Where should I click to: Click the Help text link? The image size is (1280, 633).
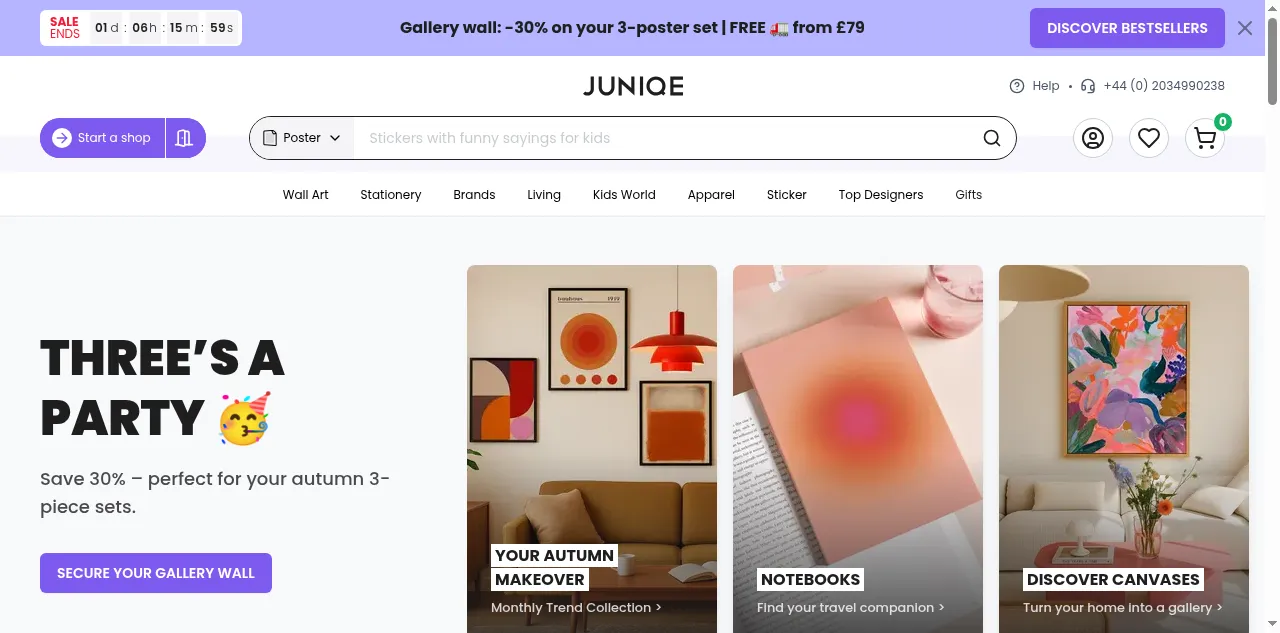1046,86
